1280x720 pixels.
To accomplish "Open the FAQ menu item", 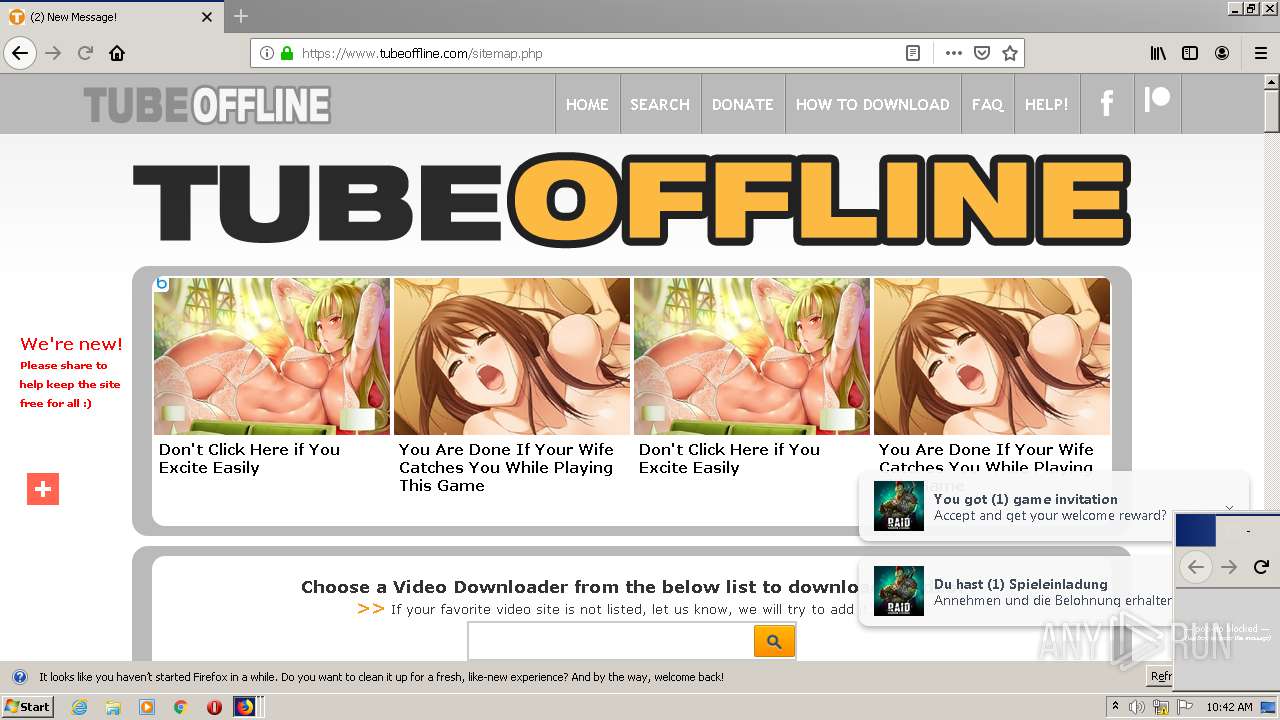I will tap(987, 104).
